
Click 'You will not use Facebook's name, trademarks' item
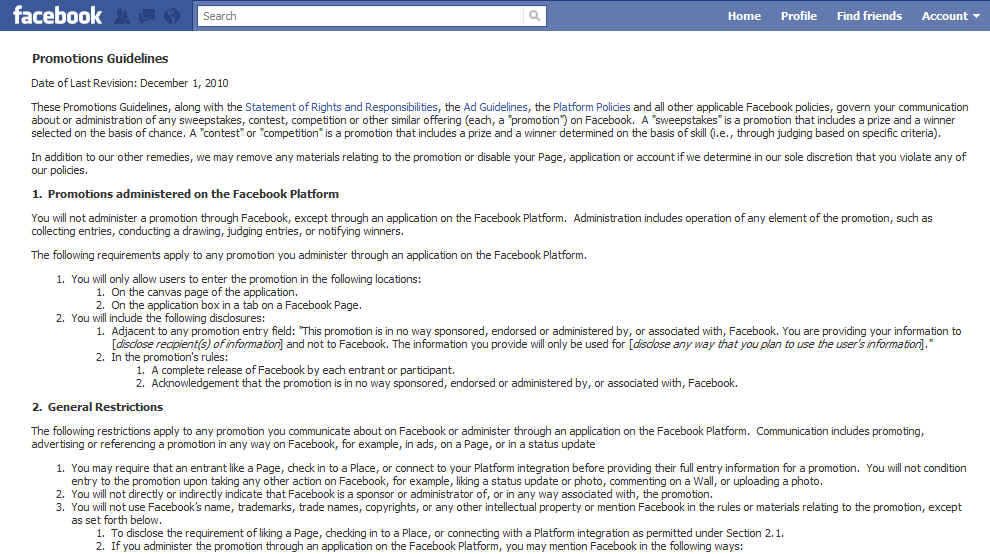[516, 514]
